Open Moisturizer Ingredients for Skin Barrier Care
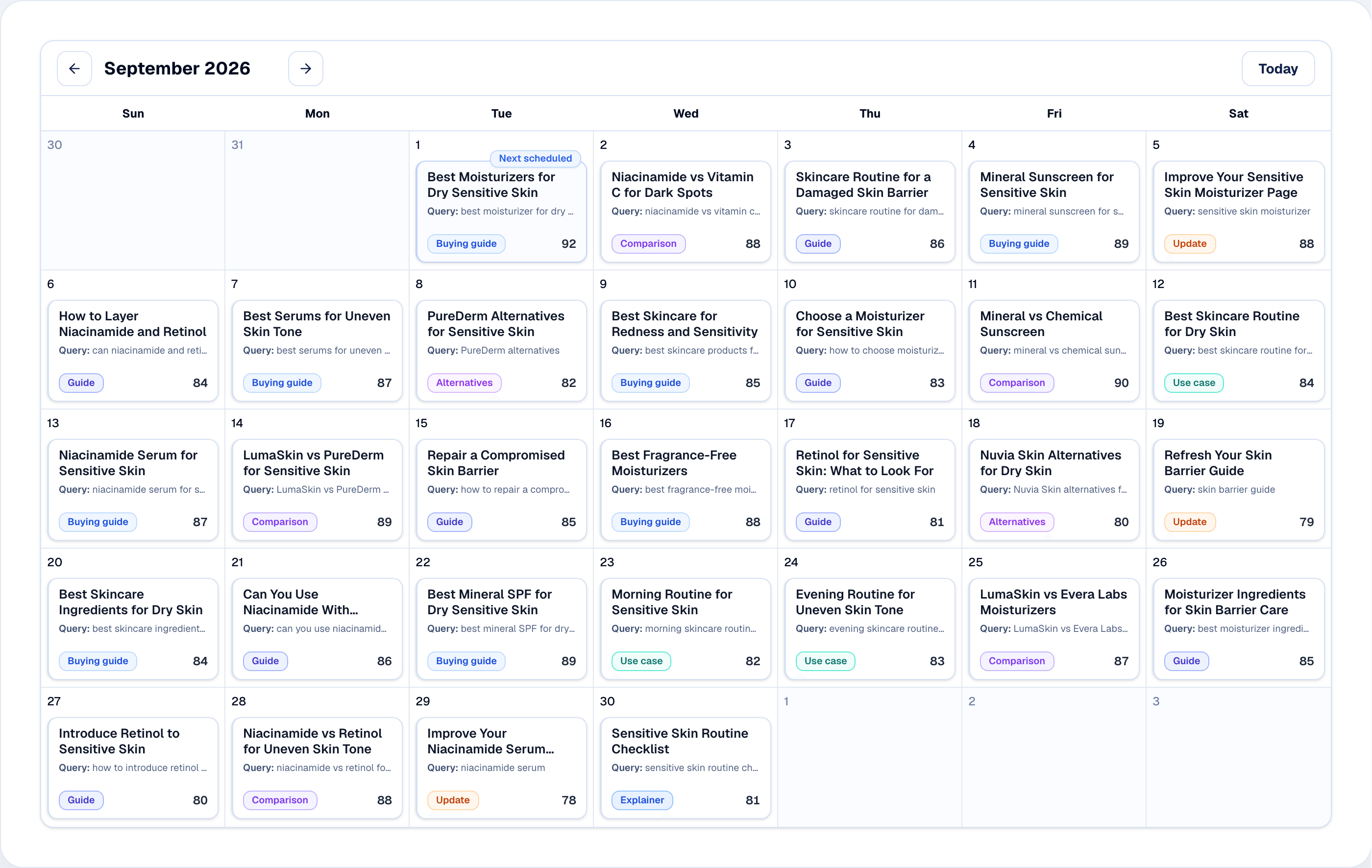This screenshot has width=1372, height=868. point(1238,628)
